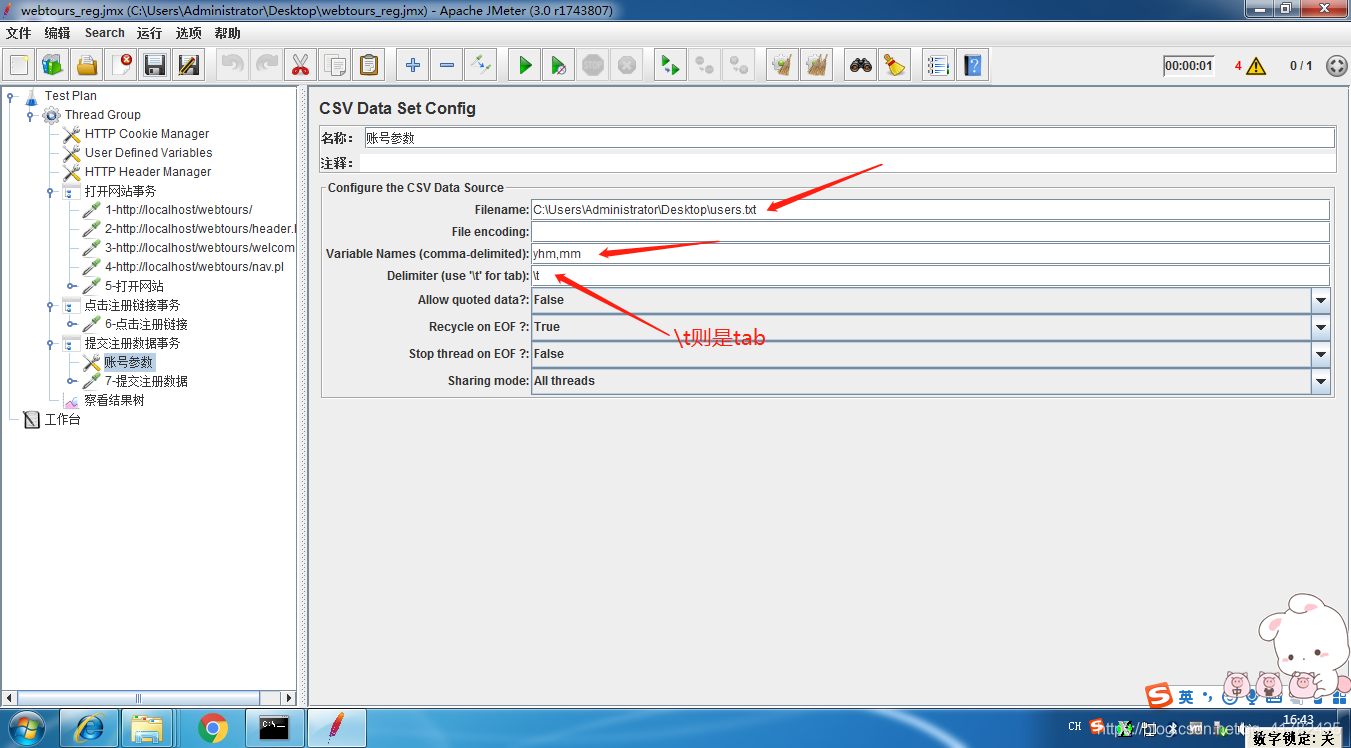1351x748 pixels.
Task: Click the Clear All results icon
Action: 817,66
